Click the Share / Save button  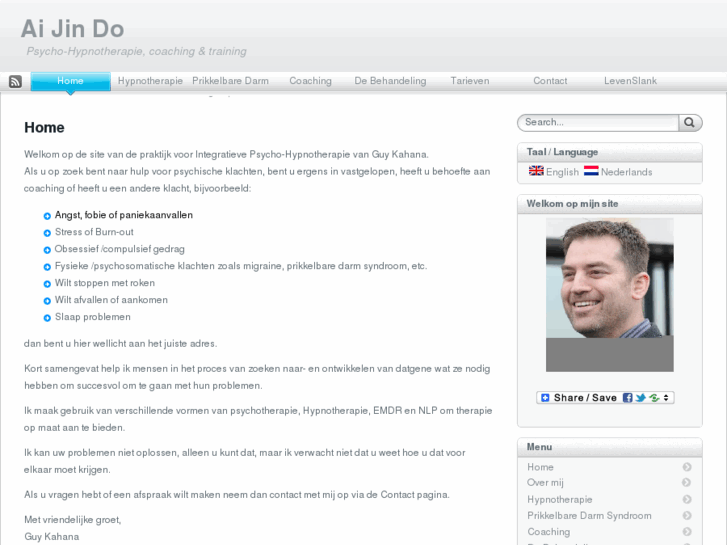(605, 398)
